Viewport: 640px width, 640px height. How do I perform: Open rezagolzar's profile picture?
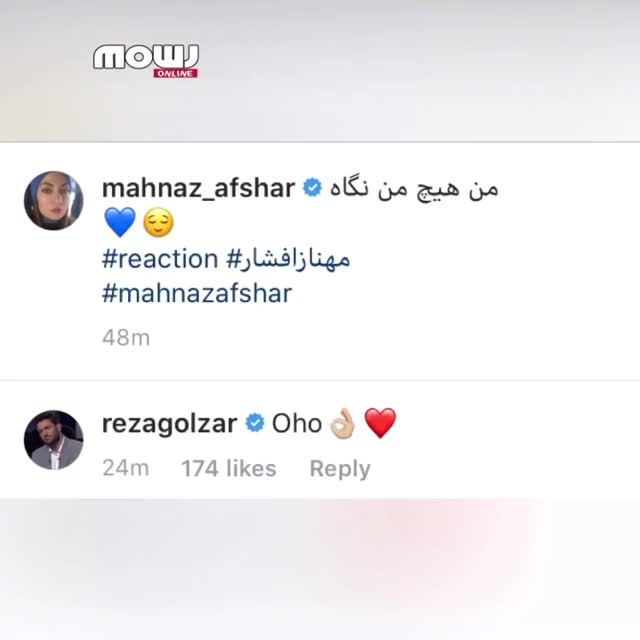coord(53,440)
